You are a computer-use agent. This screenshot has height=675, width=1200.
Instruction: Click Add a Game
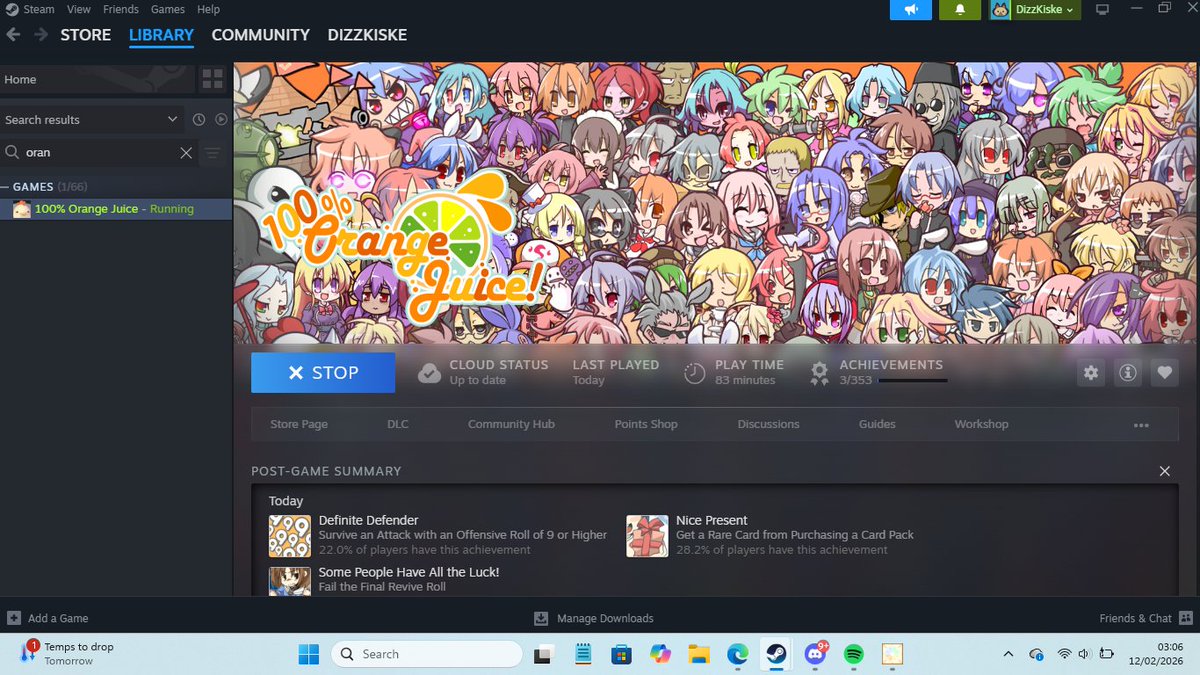[47, 618]
